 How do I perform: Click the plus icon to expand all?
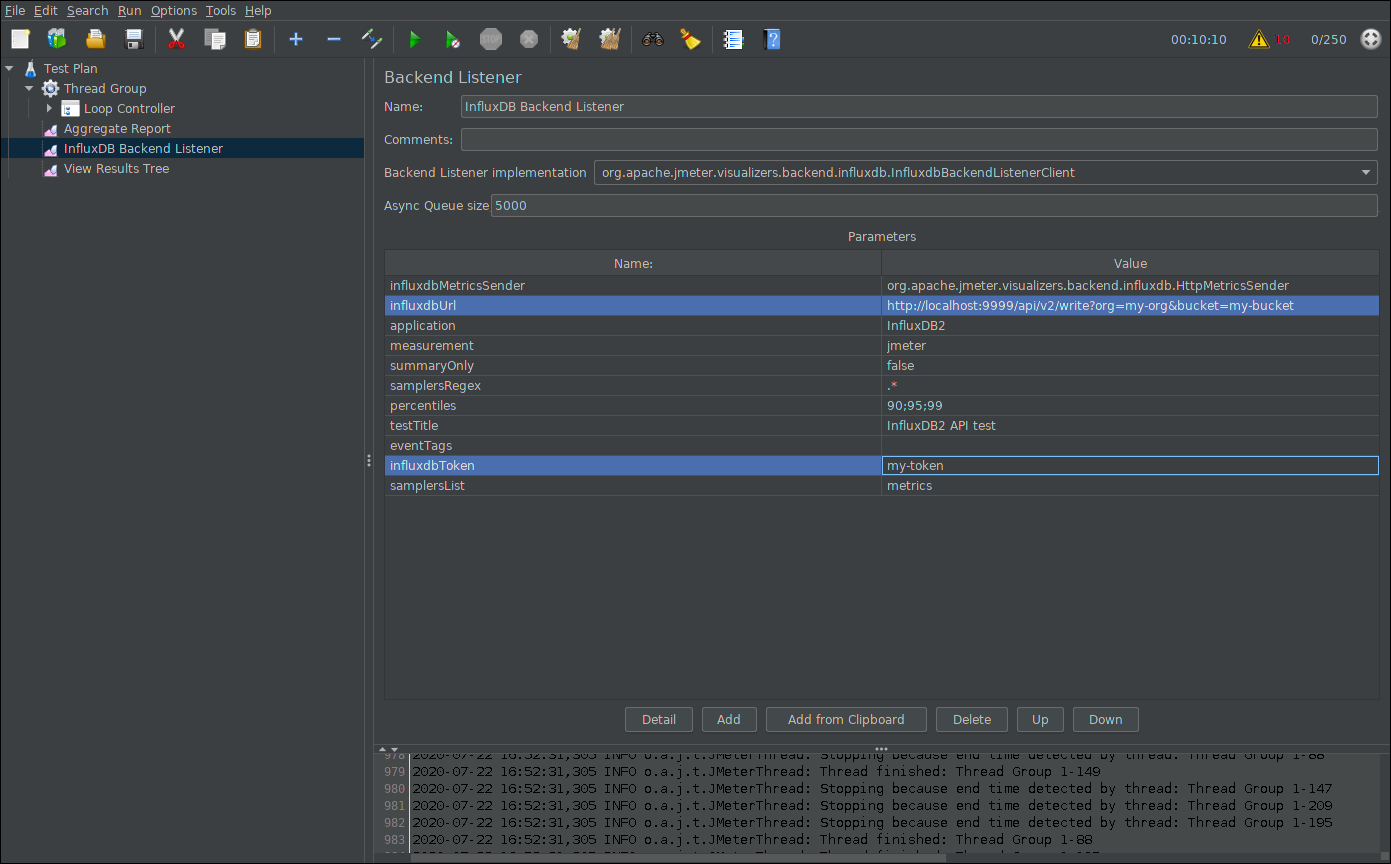tap(296, 39)
